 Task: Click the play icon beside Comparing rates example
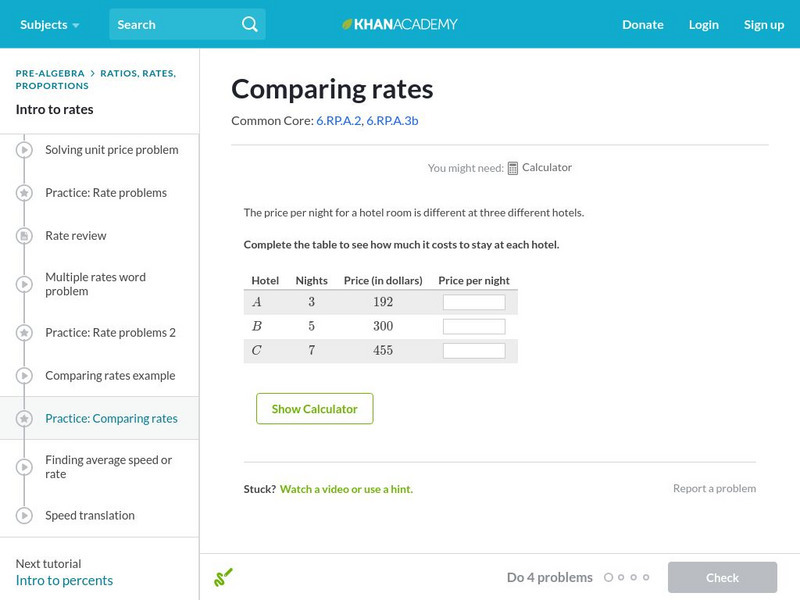pyautogui.click(x=24, y=376)
